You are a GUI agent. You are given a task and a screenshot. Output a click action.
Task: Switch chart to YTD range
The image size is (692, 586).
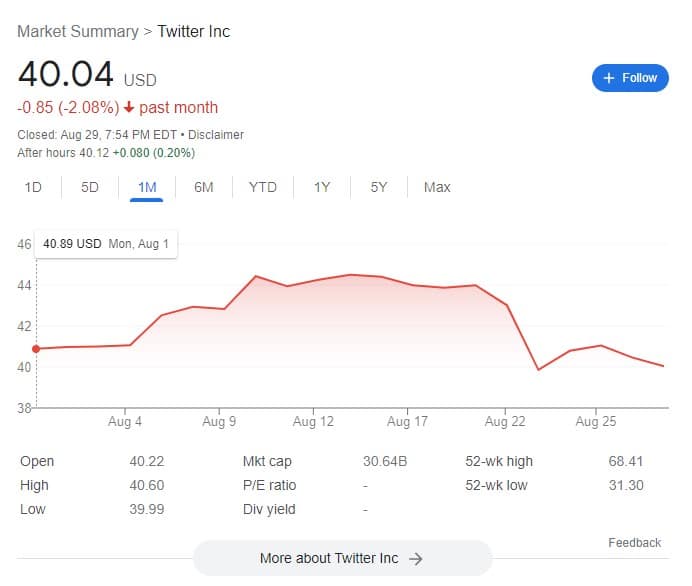263,187
